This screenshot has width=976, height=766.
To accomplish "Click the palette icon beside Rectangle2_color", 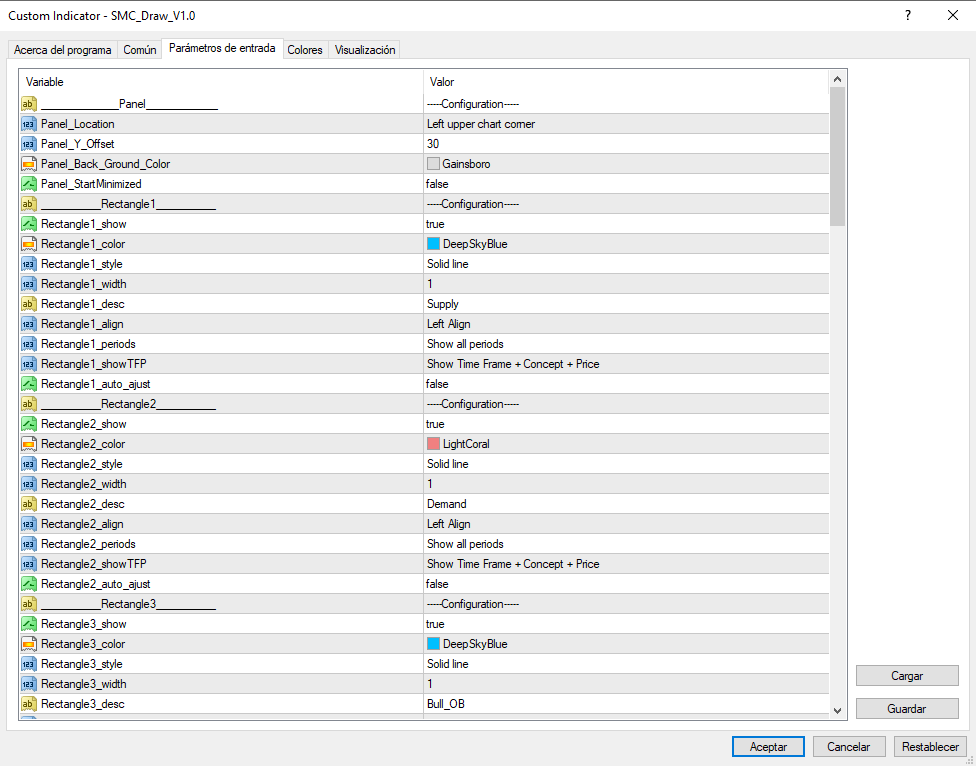I will (x=27, y=444).
